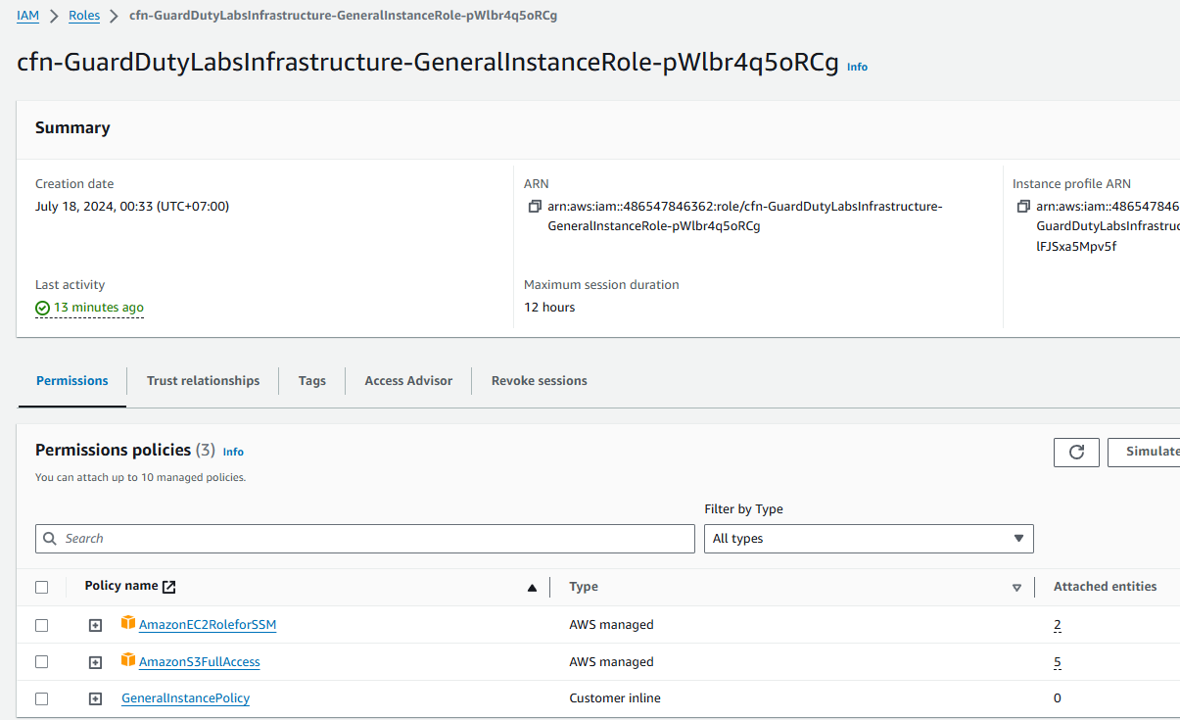Click attached entities count 5 for AmazonS3FullAccess
This screenshot has width=1180, height=720.
pyautogui.click(x=1057, y=662)
